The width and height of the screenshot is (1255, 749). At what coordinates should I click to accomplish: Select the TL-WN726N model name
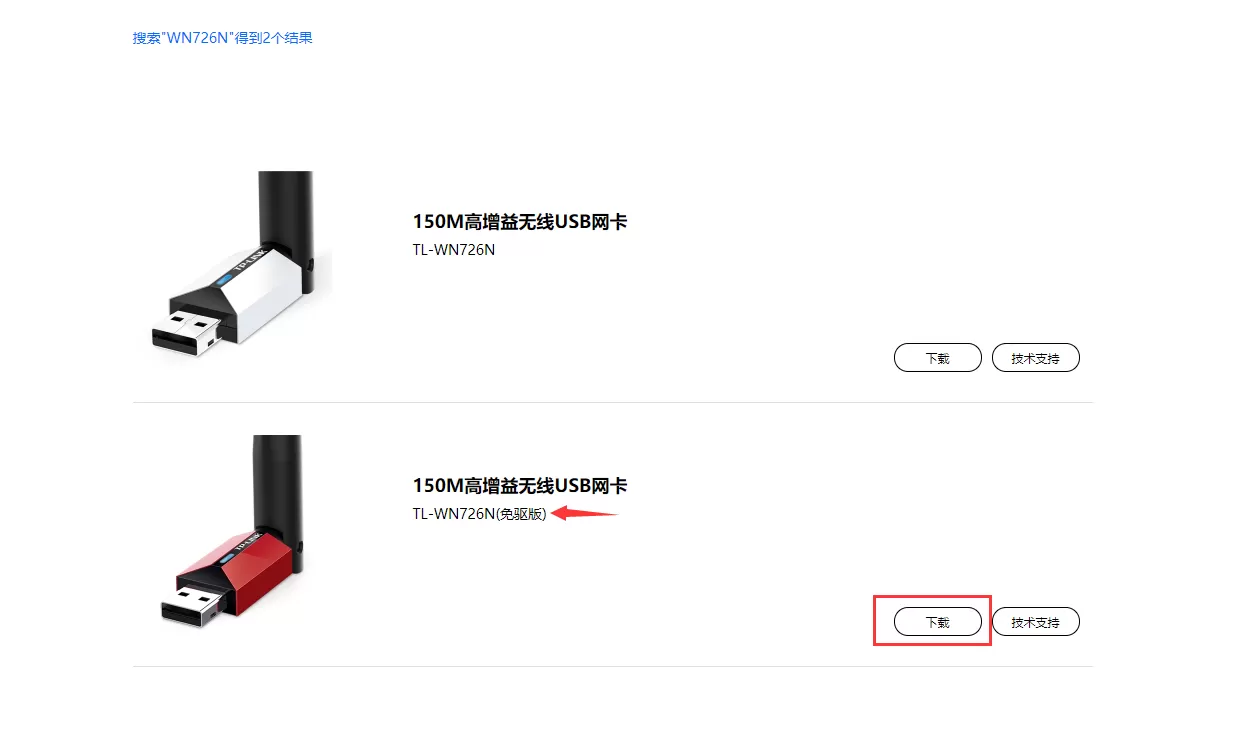454,250
